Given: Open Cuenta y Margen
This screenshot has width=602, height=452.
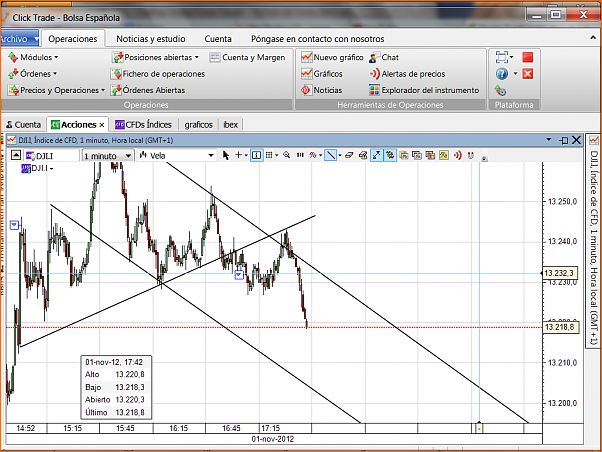Looking at the screenshot, I should [247, 57].
